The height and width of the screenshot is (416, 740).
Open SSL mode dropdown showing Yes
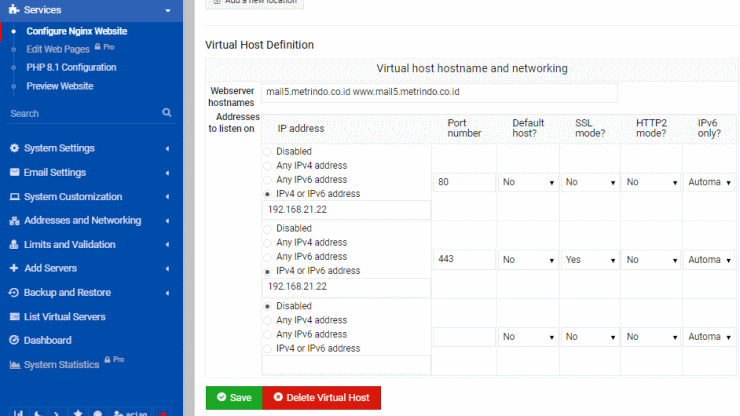pos(590,260)
